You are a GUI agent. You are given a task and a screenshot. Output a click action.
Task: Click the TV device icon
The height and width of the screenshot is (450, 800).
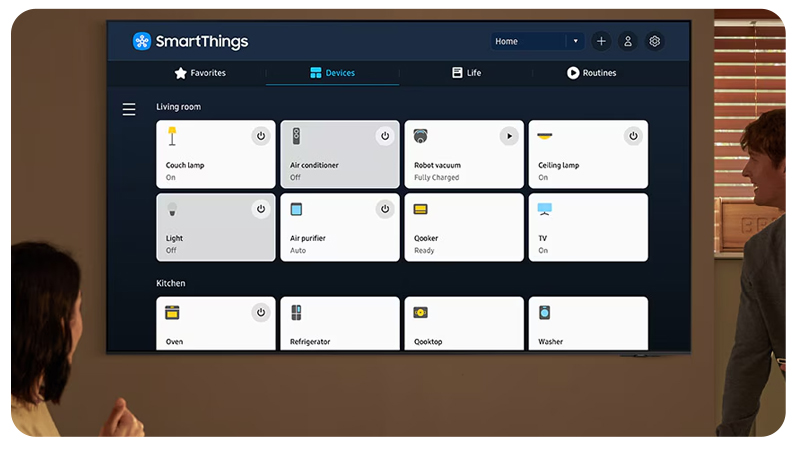[x=544, y=209]
